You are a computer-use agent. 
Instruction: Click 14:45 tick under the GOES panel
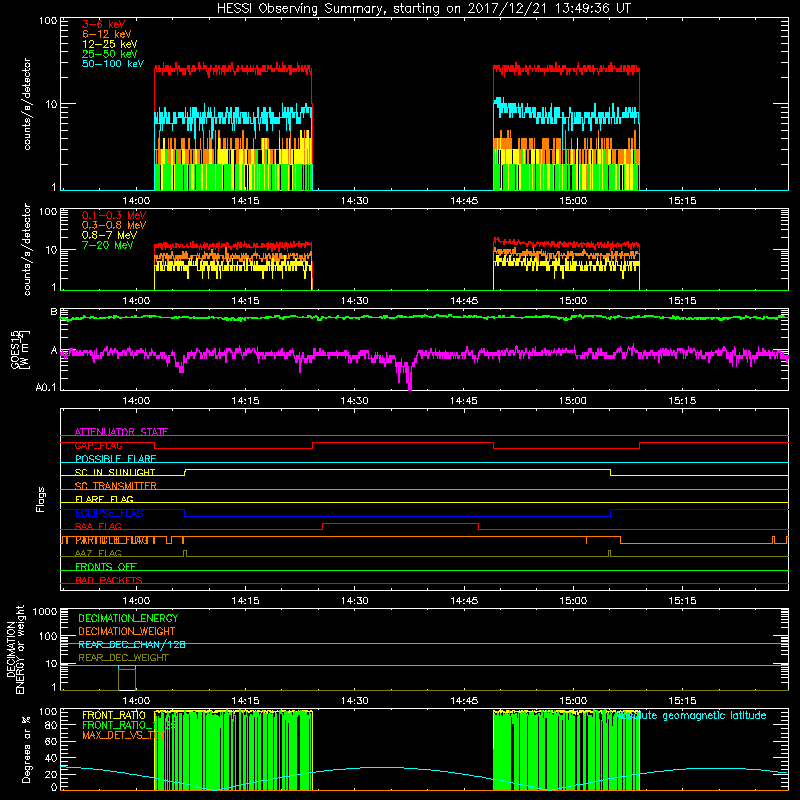coord(464,401)
